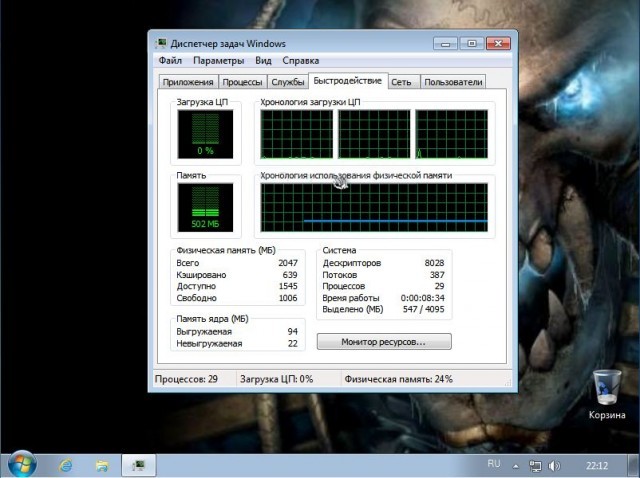The width and height of the screenshot is (640, 478).
Task: Switch to the Процессы tab
Action: click(x=242, y=82)
